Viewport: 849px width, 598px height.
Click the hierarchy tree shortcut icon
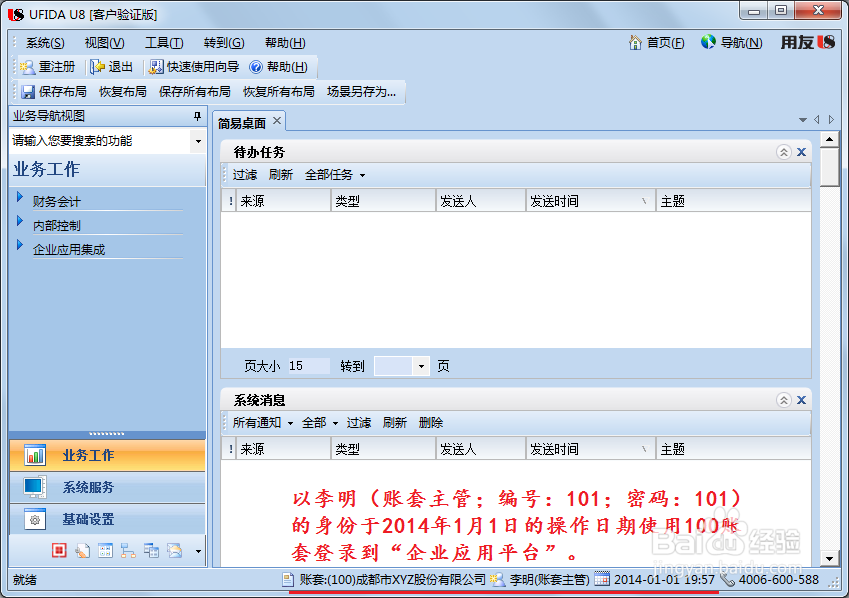(128, 551)
